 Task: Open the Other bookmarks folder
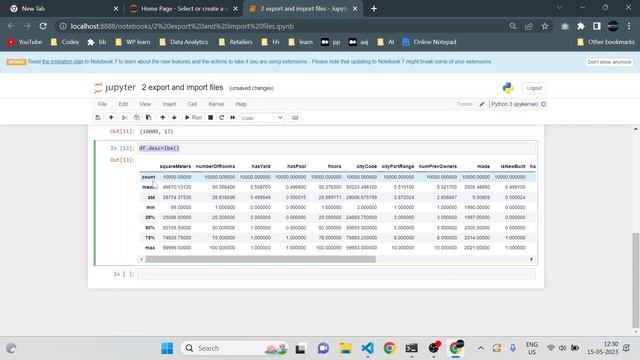pyautogui.click(x=606, y=42)
